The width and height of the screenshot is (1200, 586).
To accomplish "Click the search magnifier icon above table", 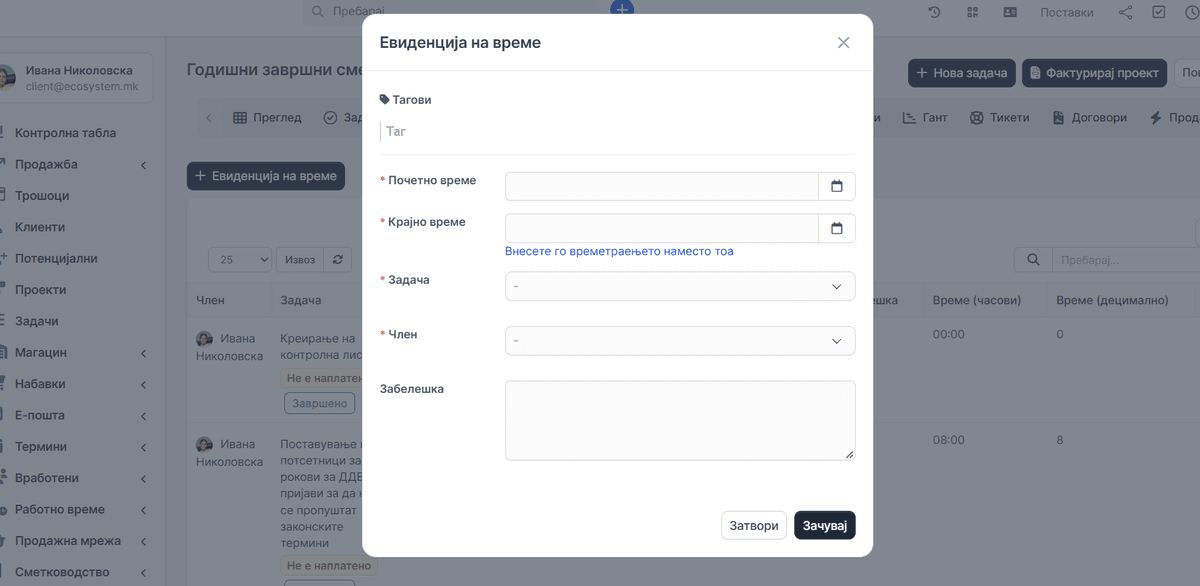I will click(x=1033, y=260).
